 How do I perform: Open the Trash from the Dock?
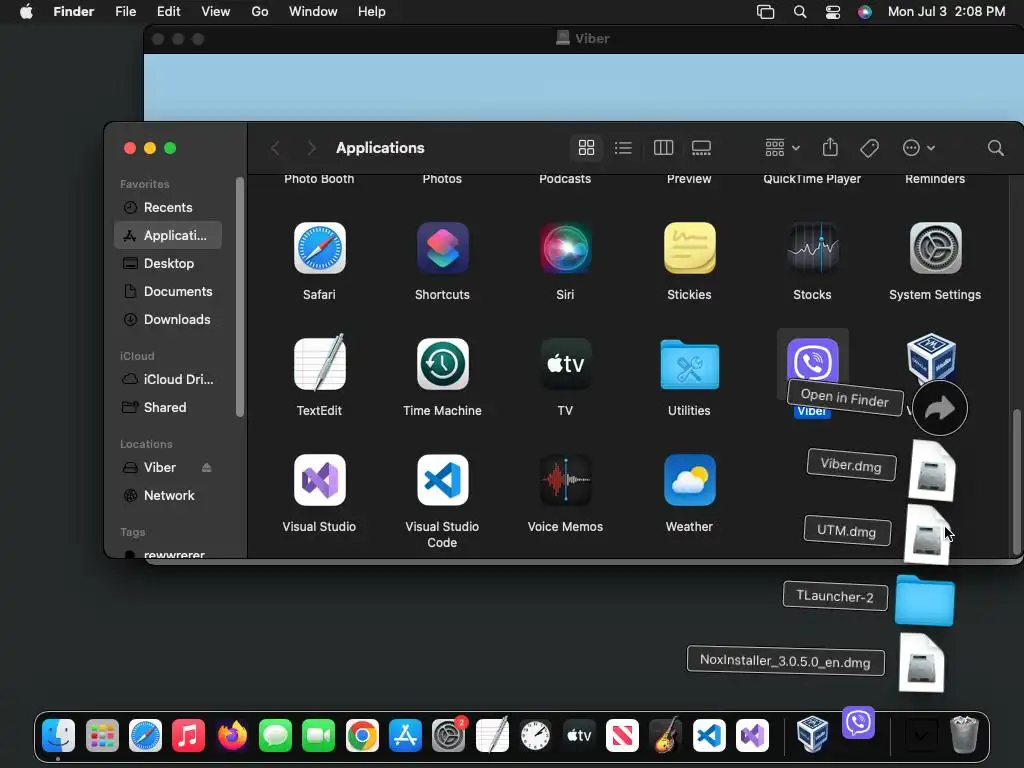(x=964, y=735)
